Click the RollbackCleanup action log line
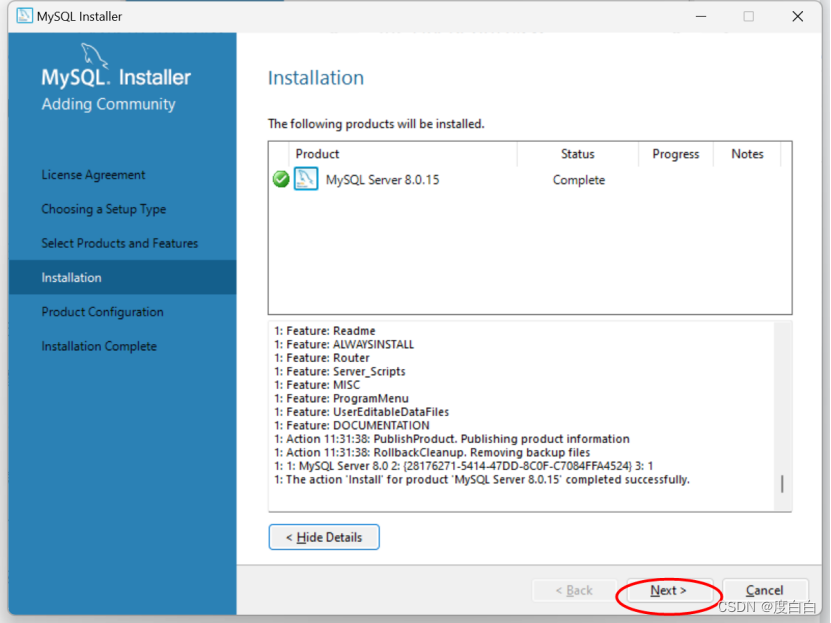Viewport: 831px width, 623px height. [432, 452]
